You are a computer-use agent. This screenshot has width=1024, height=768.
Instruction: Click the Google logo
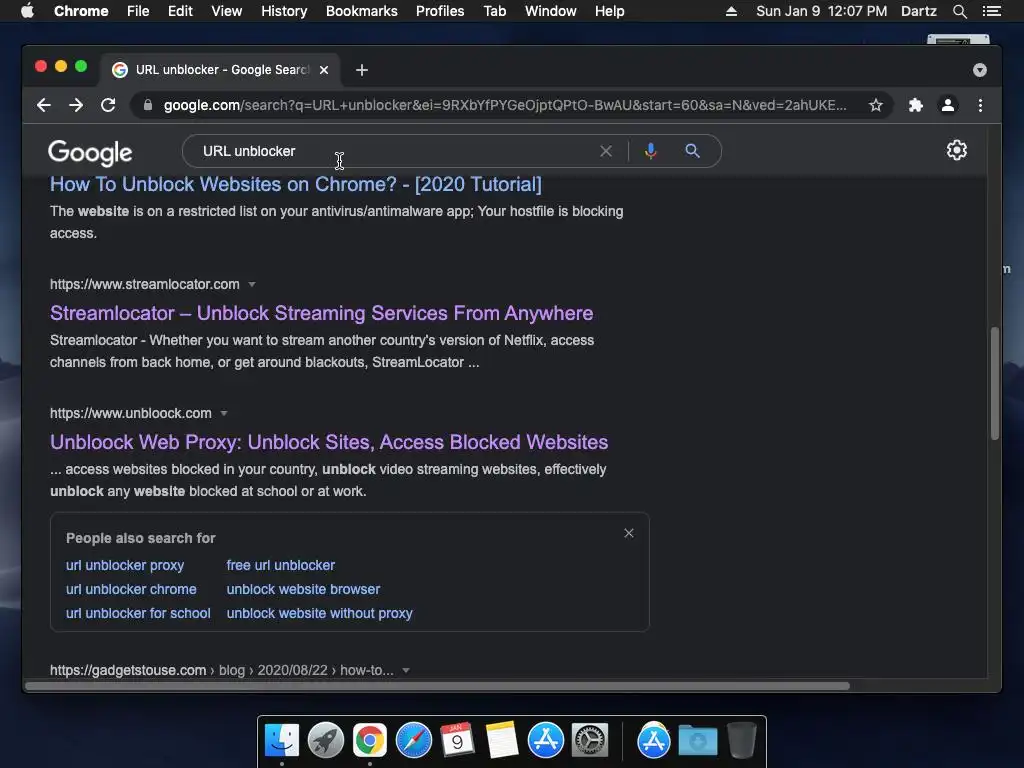click(x=90, y=153)
